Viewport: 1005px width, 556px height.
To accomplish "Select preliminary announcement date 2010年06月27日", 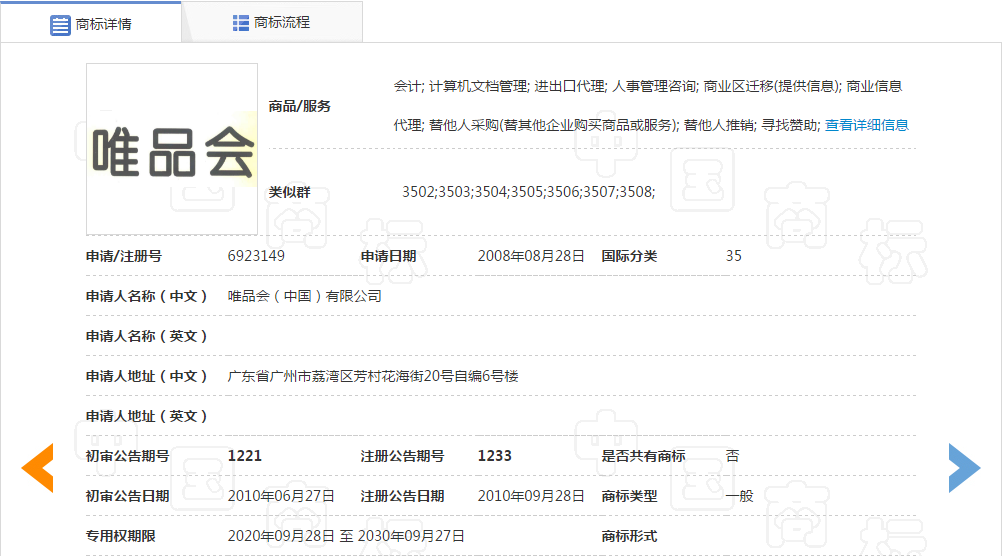I will point(281,496).
